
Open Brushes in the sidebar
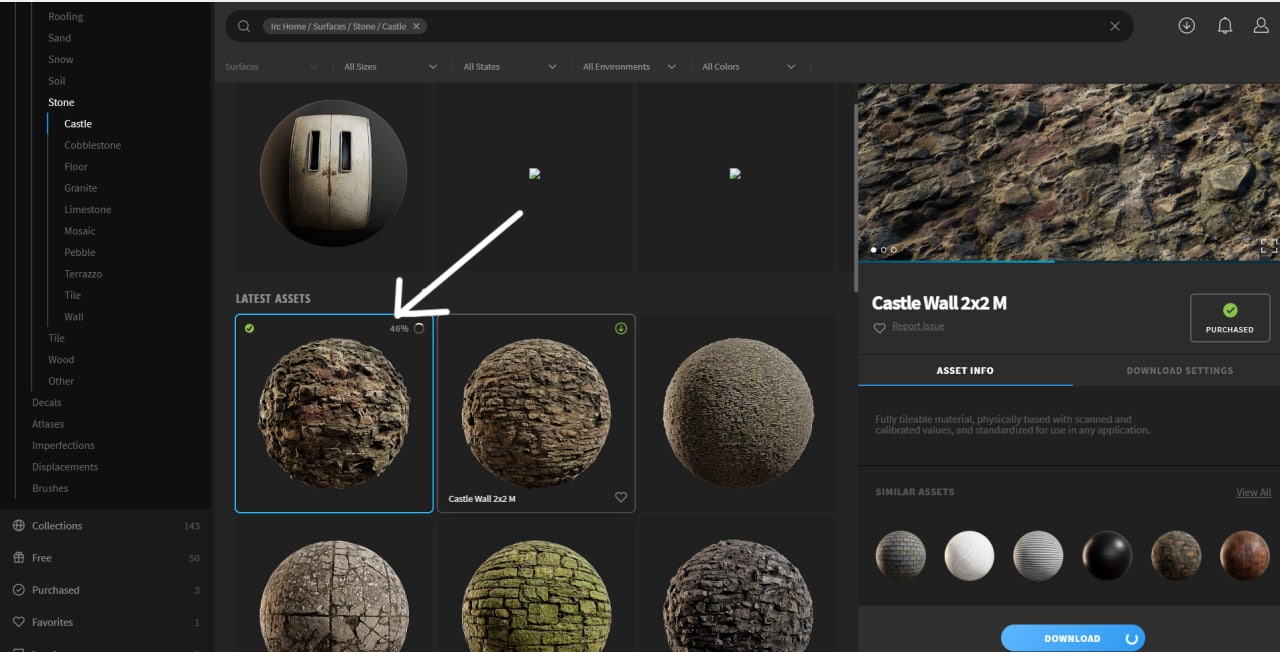(50, 488)
